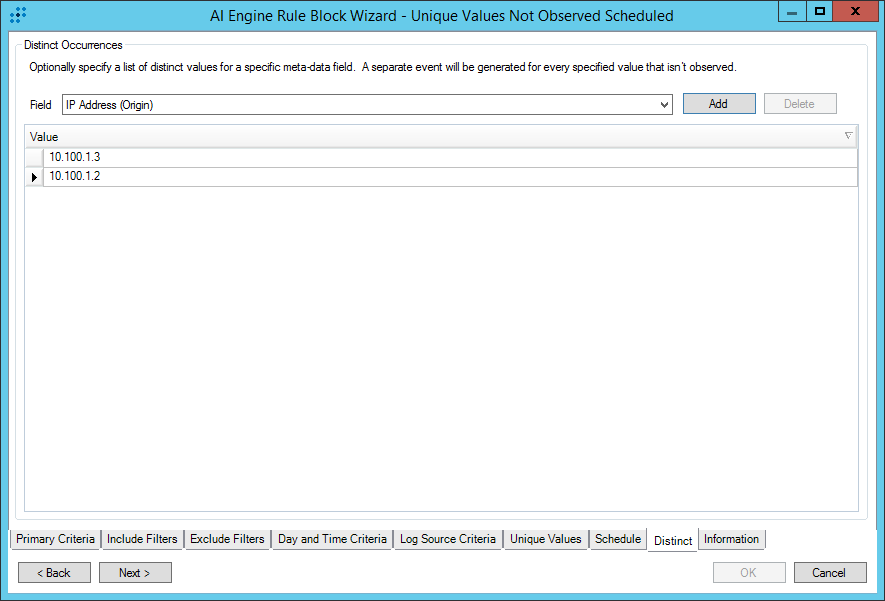Open the Unique Values tab
The image size is (885, 601).
click(545, 539)
